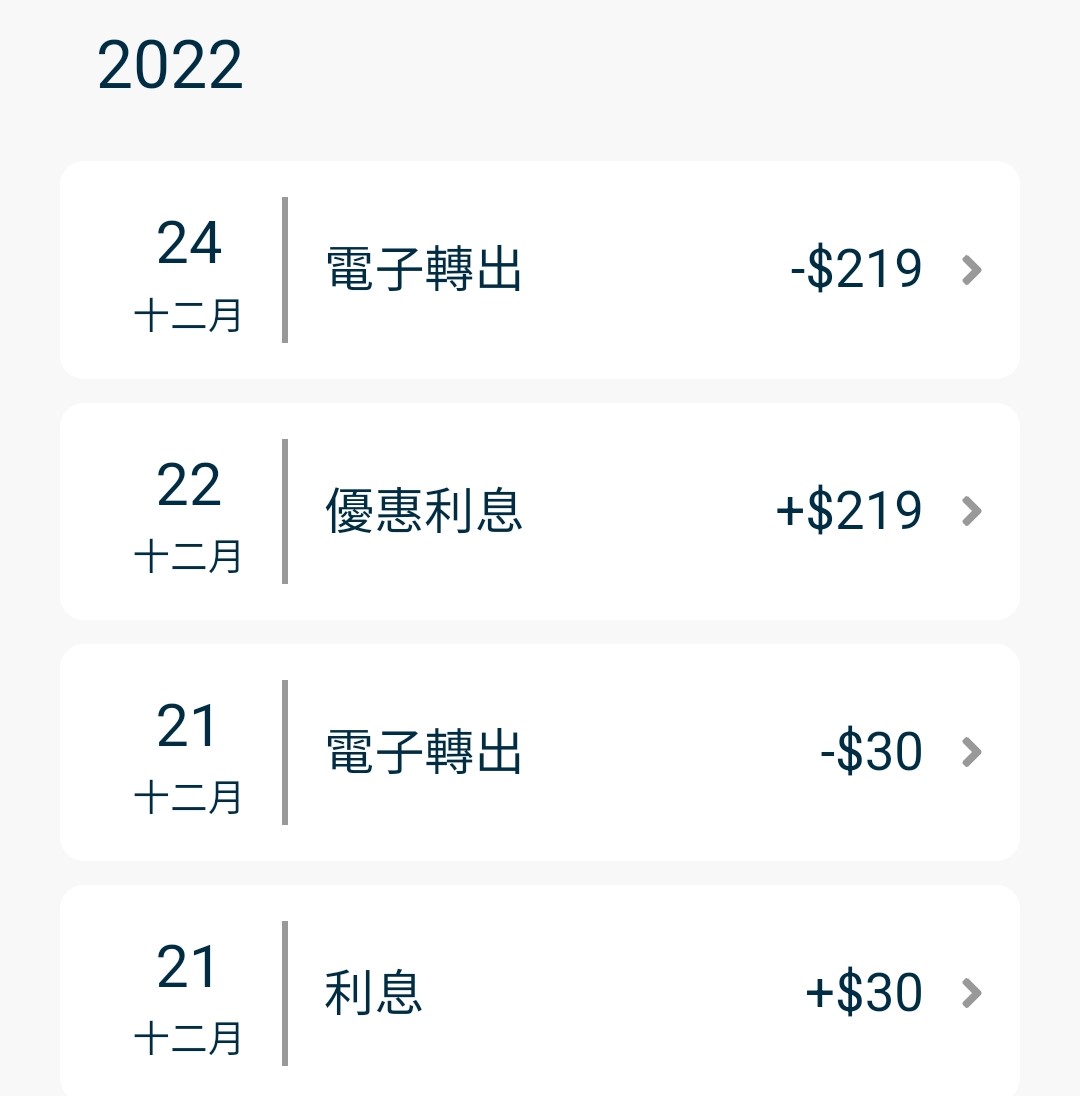Click the 利息 label in the +$30 row
The height and width of the screenshot is (1096, 1080).
[374, 993]
